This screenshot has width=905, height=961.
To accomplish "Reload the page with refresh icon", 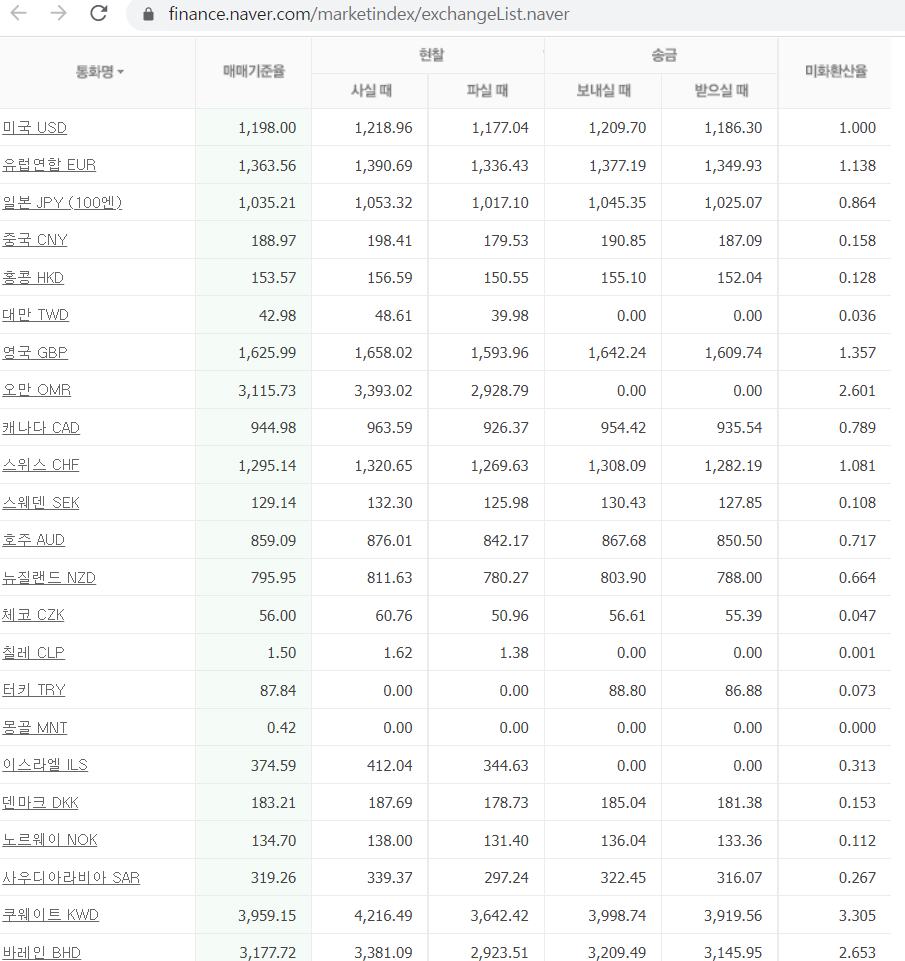I will click(99, 13).
